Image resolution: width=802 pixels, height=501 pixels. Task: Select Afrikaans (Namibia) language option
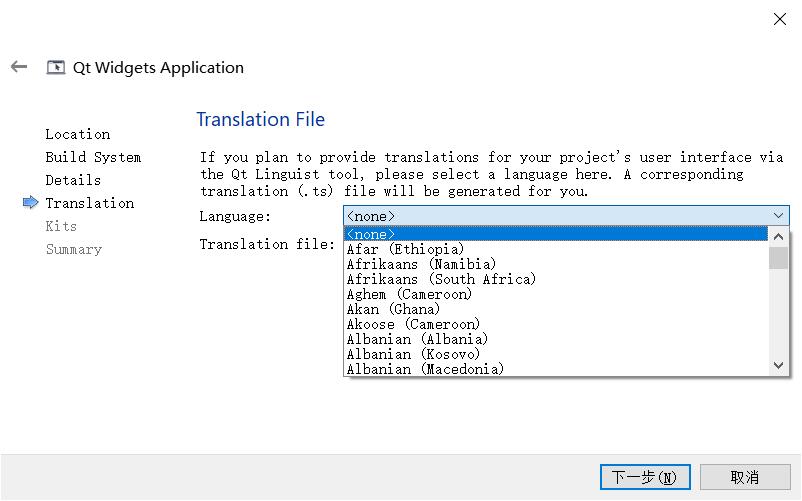[420, 264]
